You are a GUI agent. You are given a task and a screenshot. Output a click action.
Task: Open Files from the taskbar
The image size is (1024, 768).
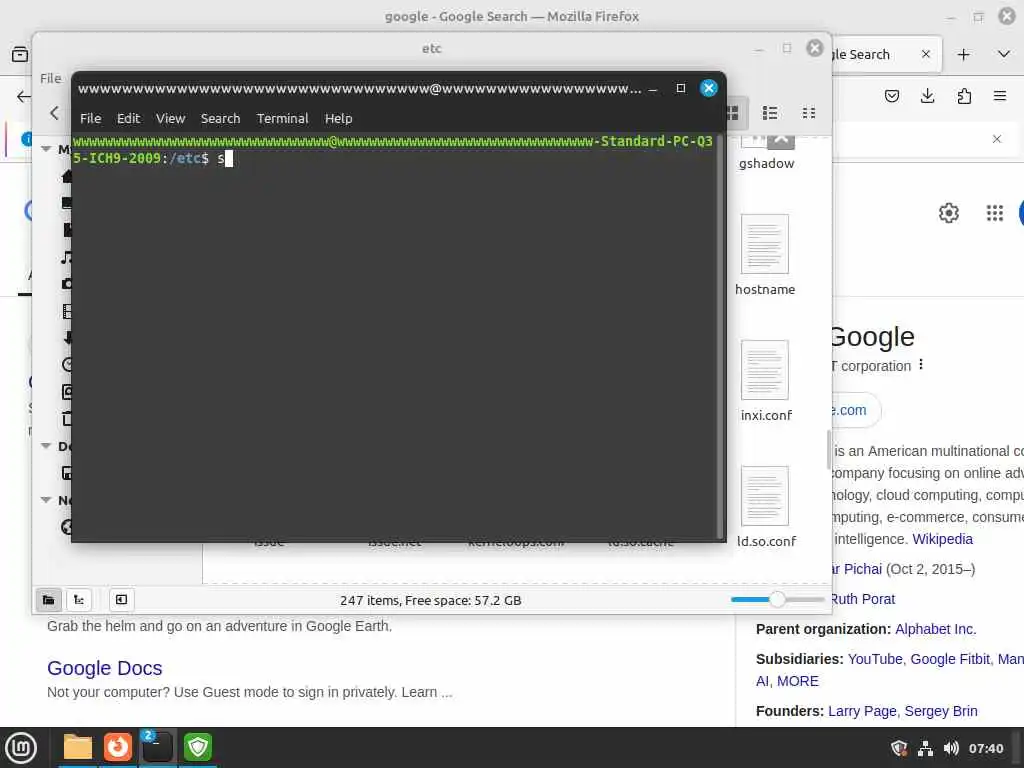tap(78, 747)
